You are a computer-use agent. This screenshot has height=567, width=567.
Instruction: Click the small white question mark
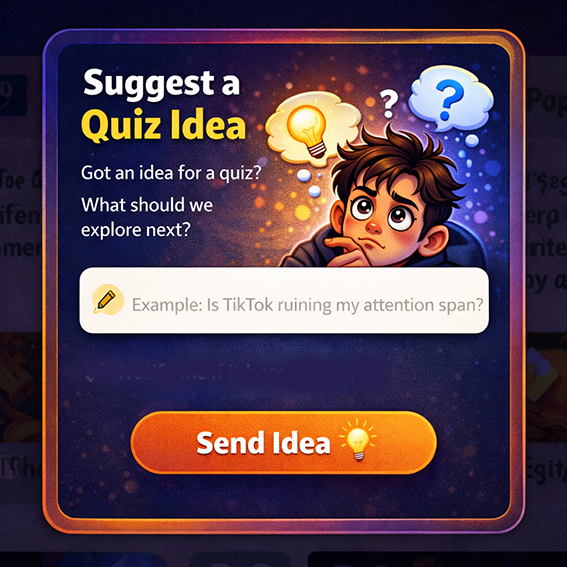click(x=388, y=103)
